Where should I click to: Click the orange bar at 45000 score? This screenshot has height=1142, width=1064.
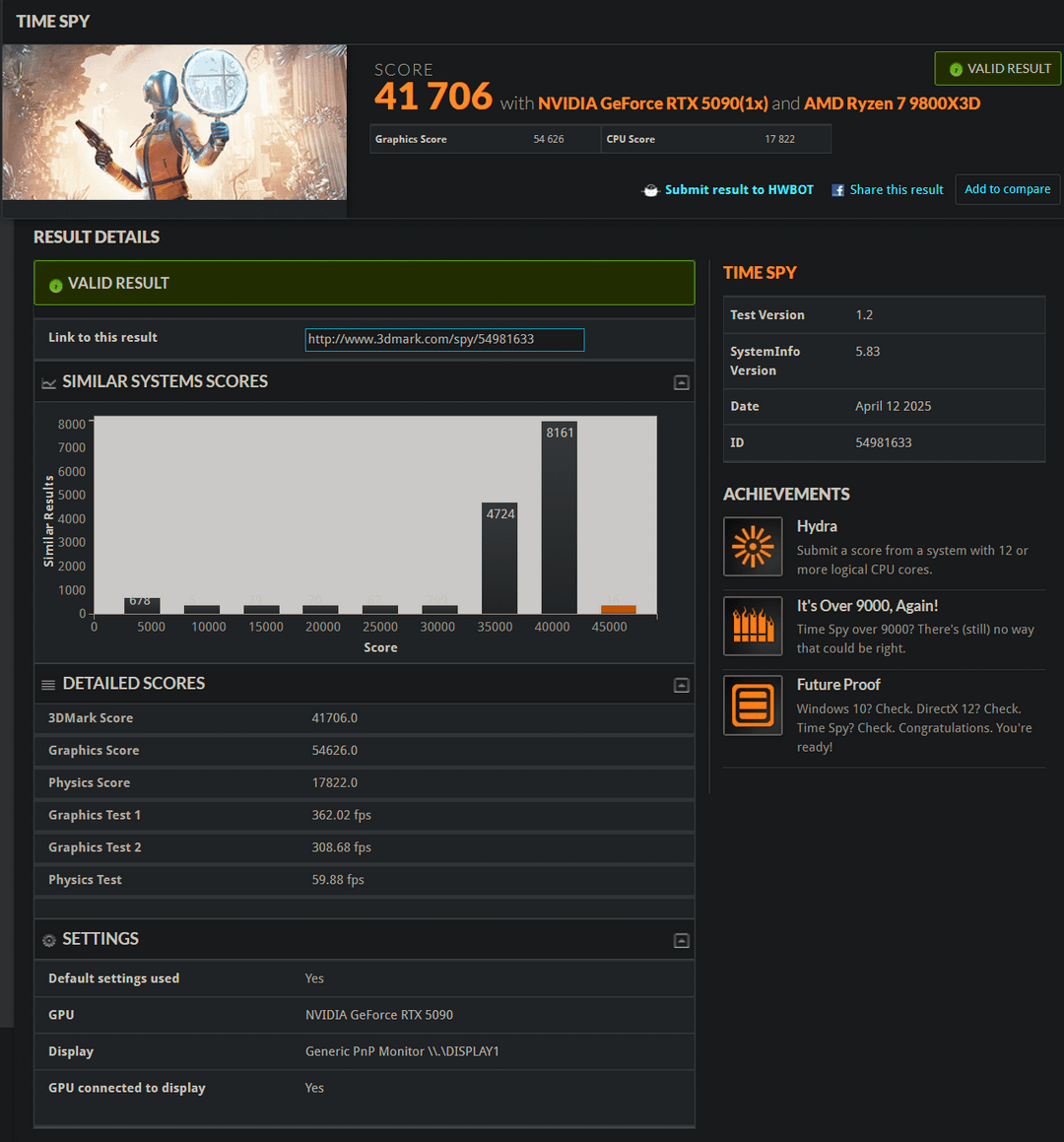click(x=619, y=609)
